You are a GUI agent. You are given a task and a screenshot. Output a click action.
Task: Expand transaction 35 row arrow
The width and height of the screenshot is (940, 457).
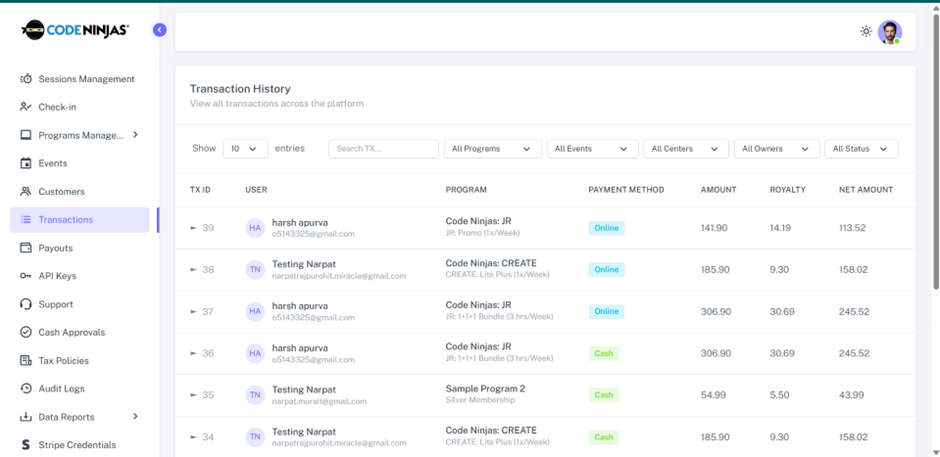click(193, 395)
